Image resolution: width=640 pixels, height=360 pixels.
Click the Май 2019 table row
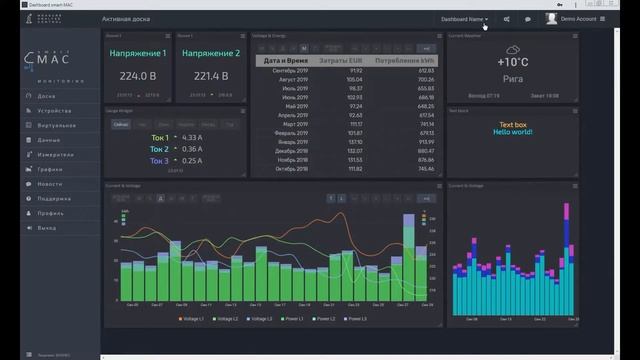347,107
